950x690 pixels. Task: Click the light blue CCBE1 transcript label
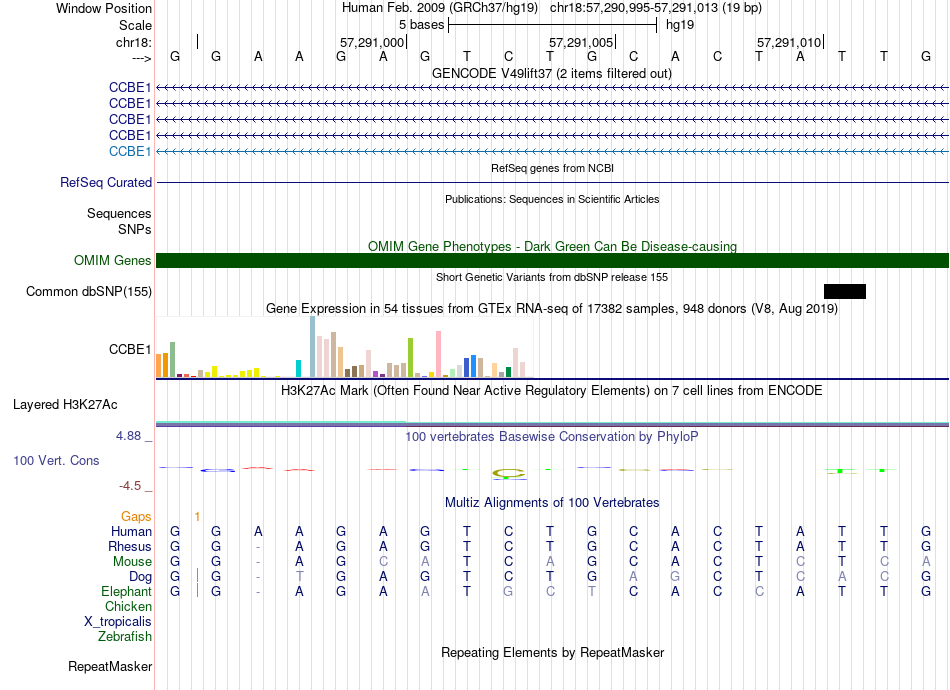[130, 151]
